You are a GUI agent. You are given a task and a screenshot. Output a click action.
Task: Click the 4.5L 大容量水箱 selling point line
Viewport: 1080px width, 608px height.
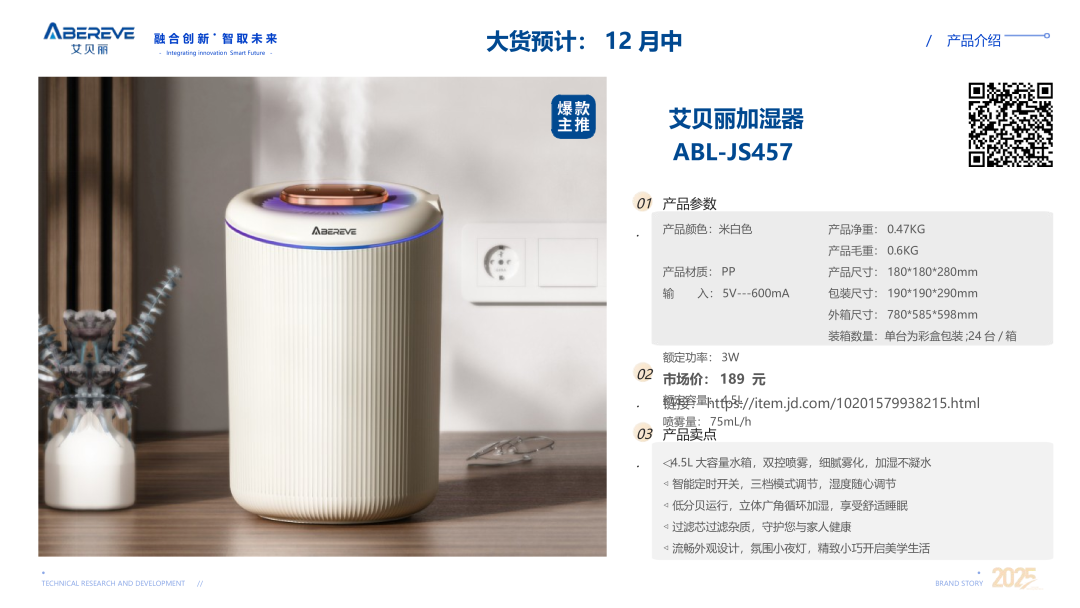click(797, 463)
